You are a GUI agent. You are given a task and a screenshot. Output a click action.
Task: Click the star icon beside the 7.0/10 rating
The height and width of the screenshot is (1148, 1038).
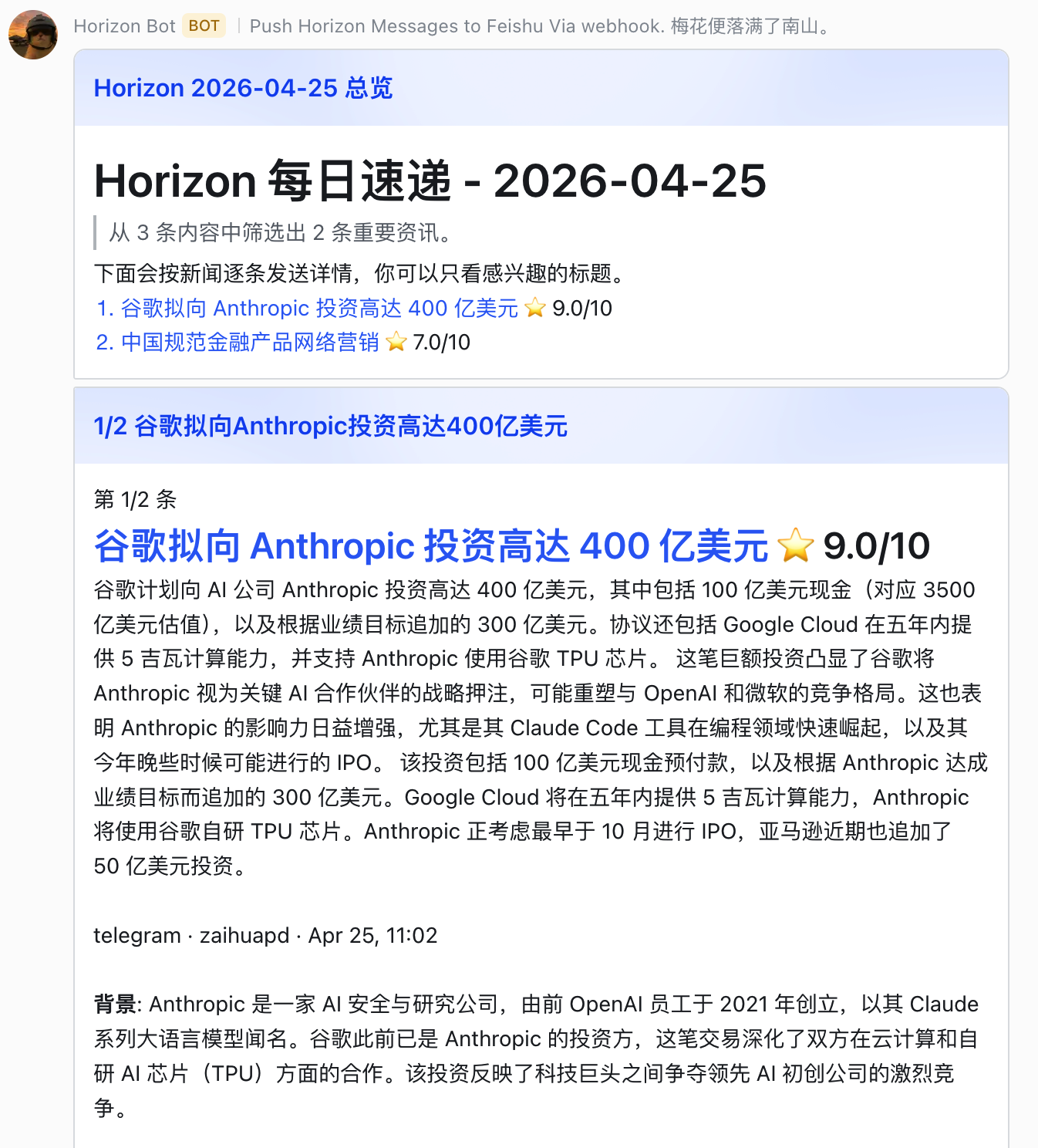point(396,342)
